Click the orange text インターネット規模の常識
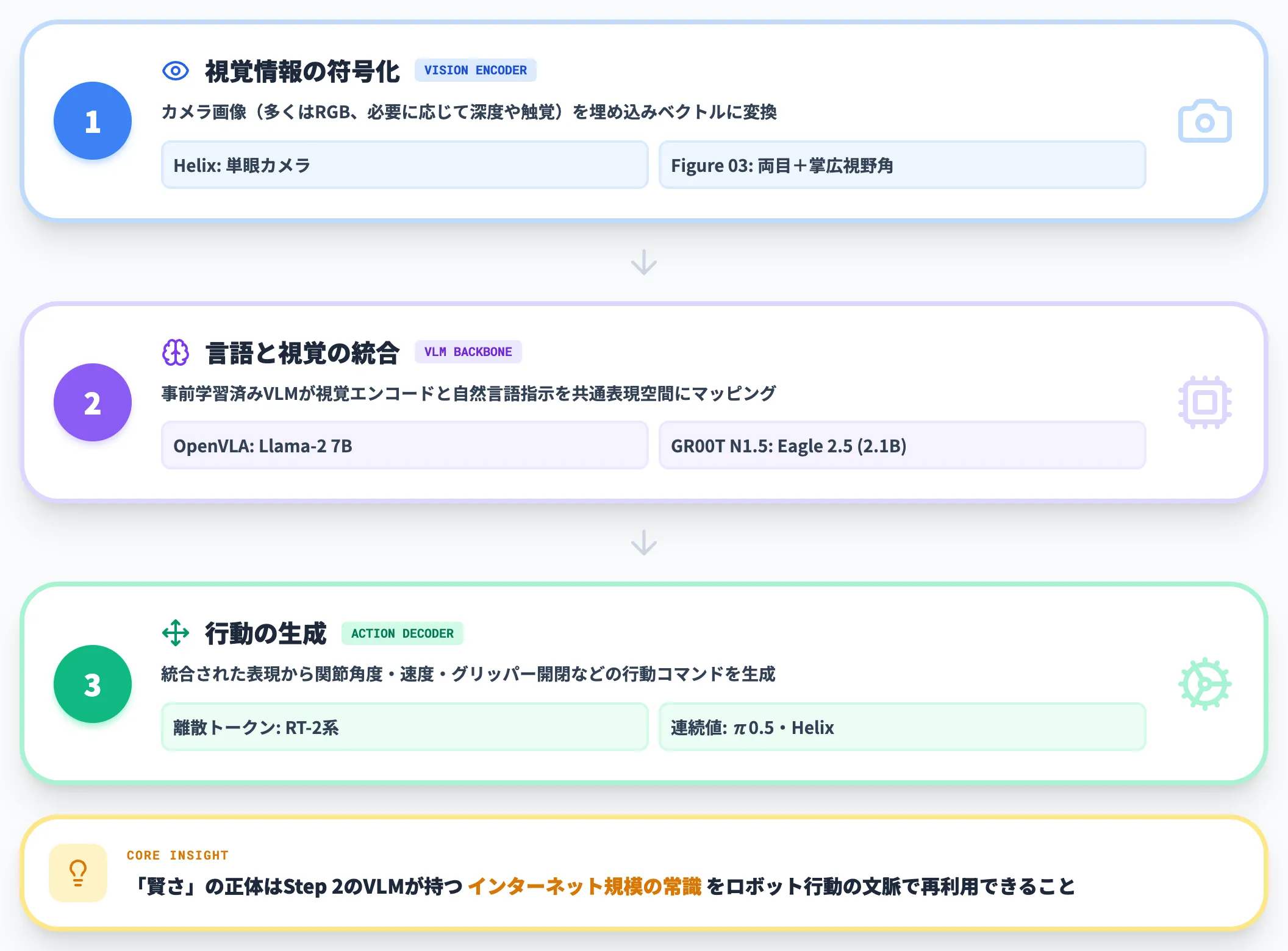Image resolution: width=1288 pixels, height=951 pixels. point(585,886)
